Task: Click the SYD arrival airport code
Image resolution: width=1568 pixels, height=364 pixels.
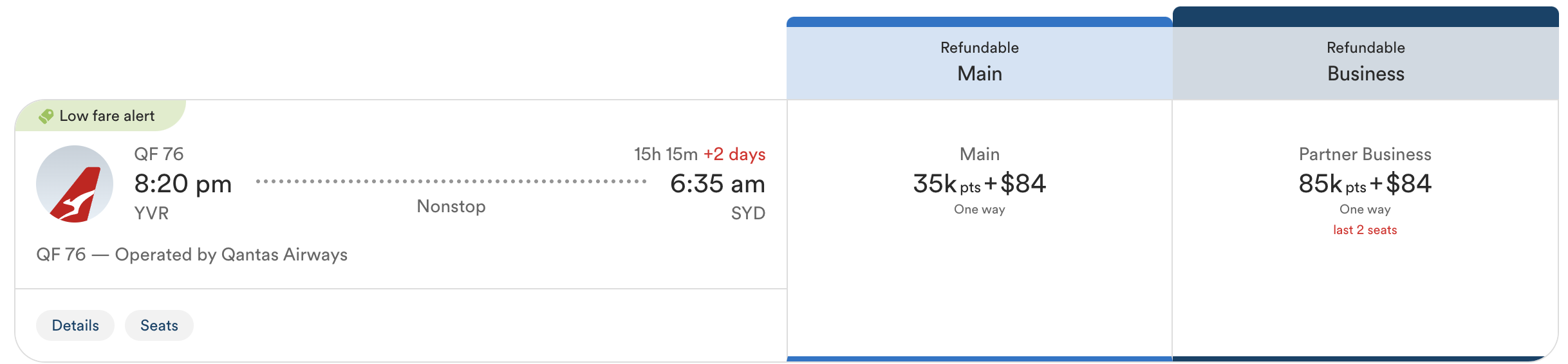Action: 748,214
